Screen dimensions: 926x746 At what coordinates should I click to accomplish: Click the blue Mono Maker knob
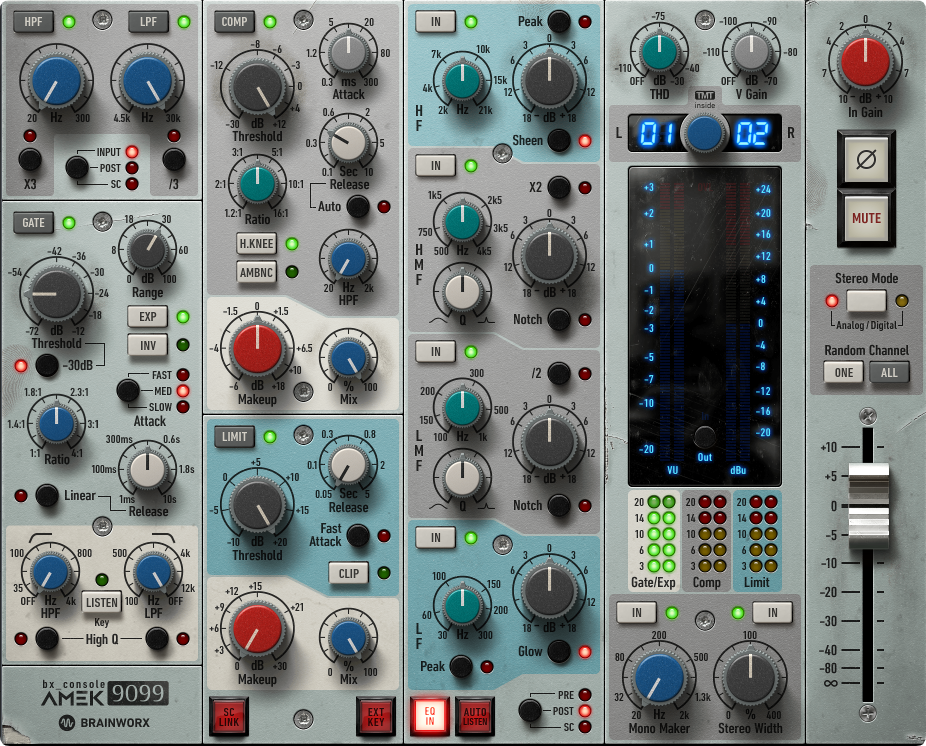[x=659, y=679]
